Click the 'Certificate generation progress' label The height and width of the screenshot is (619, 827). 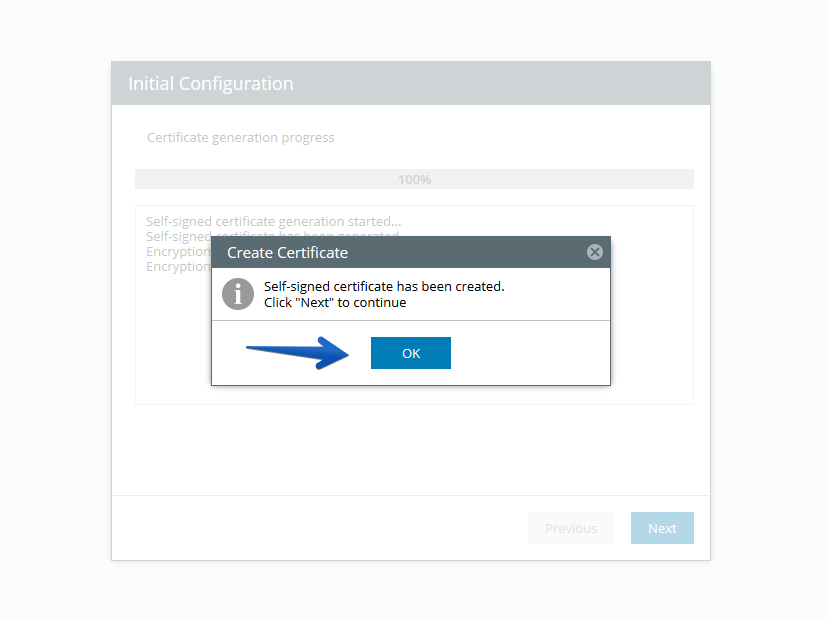241,138
